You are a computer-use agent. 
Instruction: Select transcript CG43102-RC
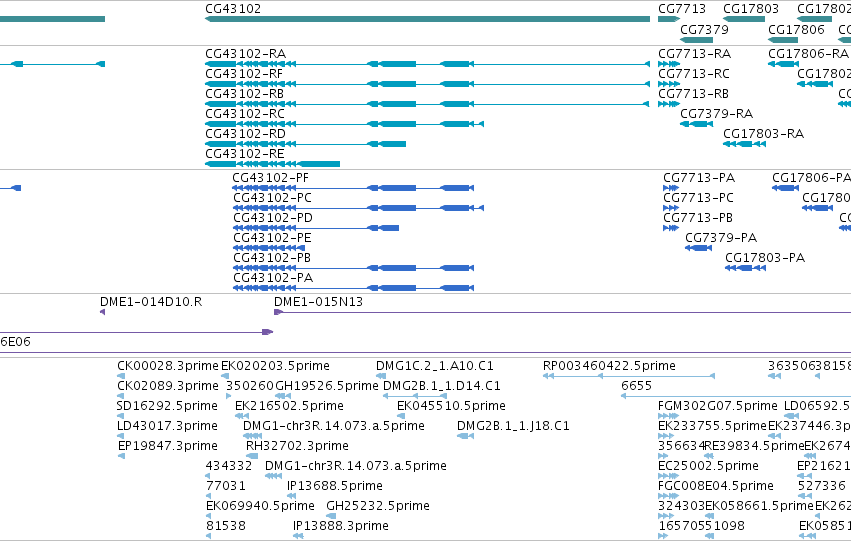(245, 114)
